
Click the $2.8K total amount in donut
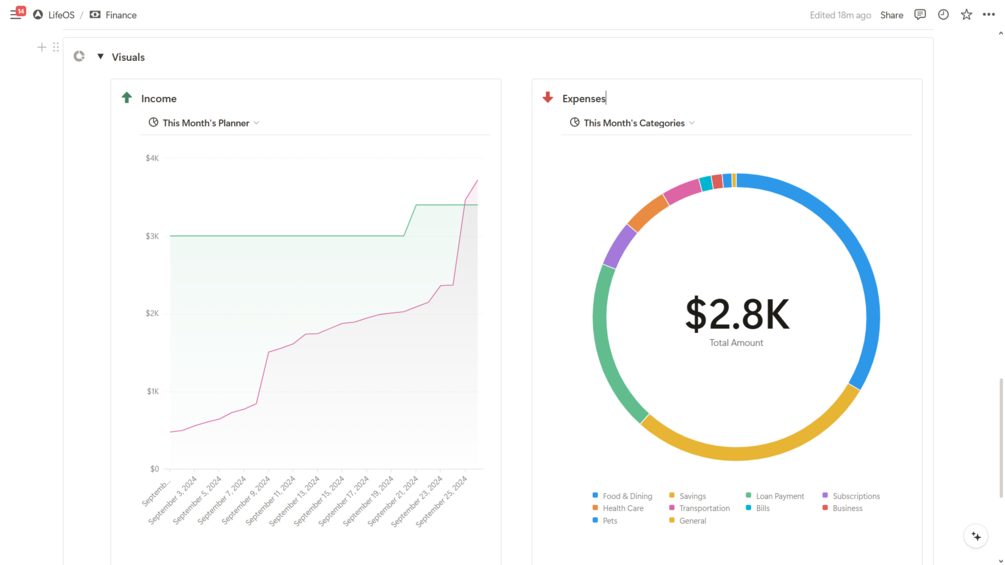point(736,314)
